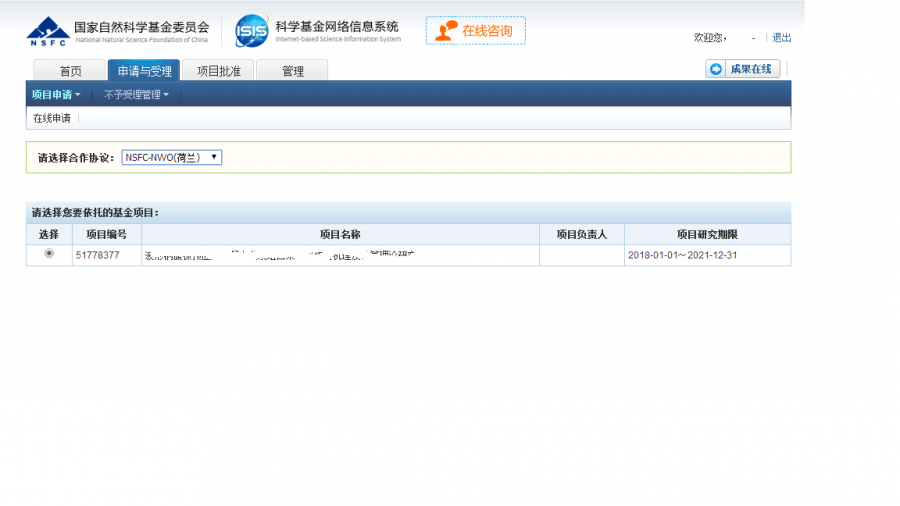Click the NSFC mountain logo

click(48, 31)
